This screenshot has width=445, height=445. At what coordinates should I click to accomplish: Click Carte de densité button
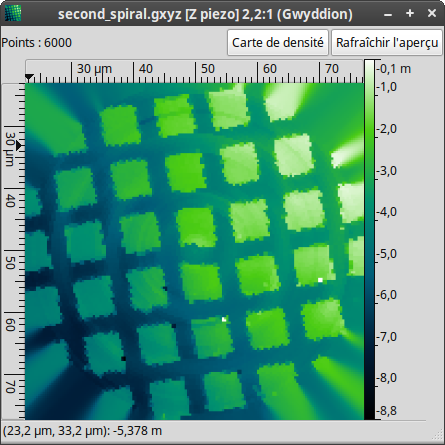point(278,43)
